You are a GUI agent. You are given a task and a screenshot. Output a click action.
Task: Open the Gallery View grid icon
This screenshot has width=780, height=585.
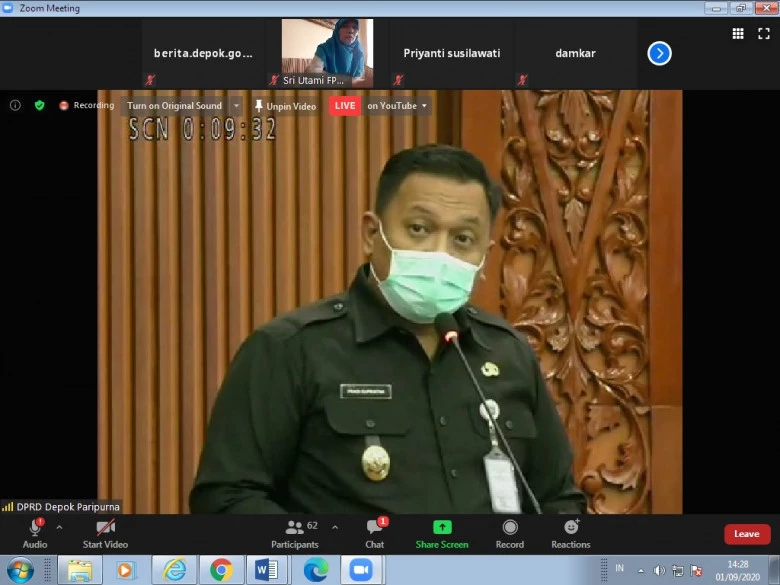[x=738, y=33]
